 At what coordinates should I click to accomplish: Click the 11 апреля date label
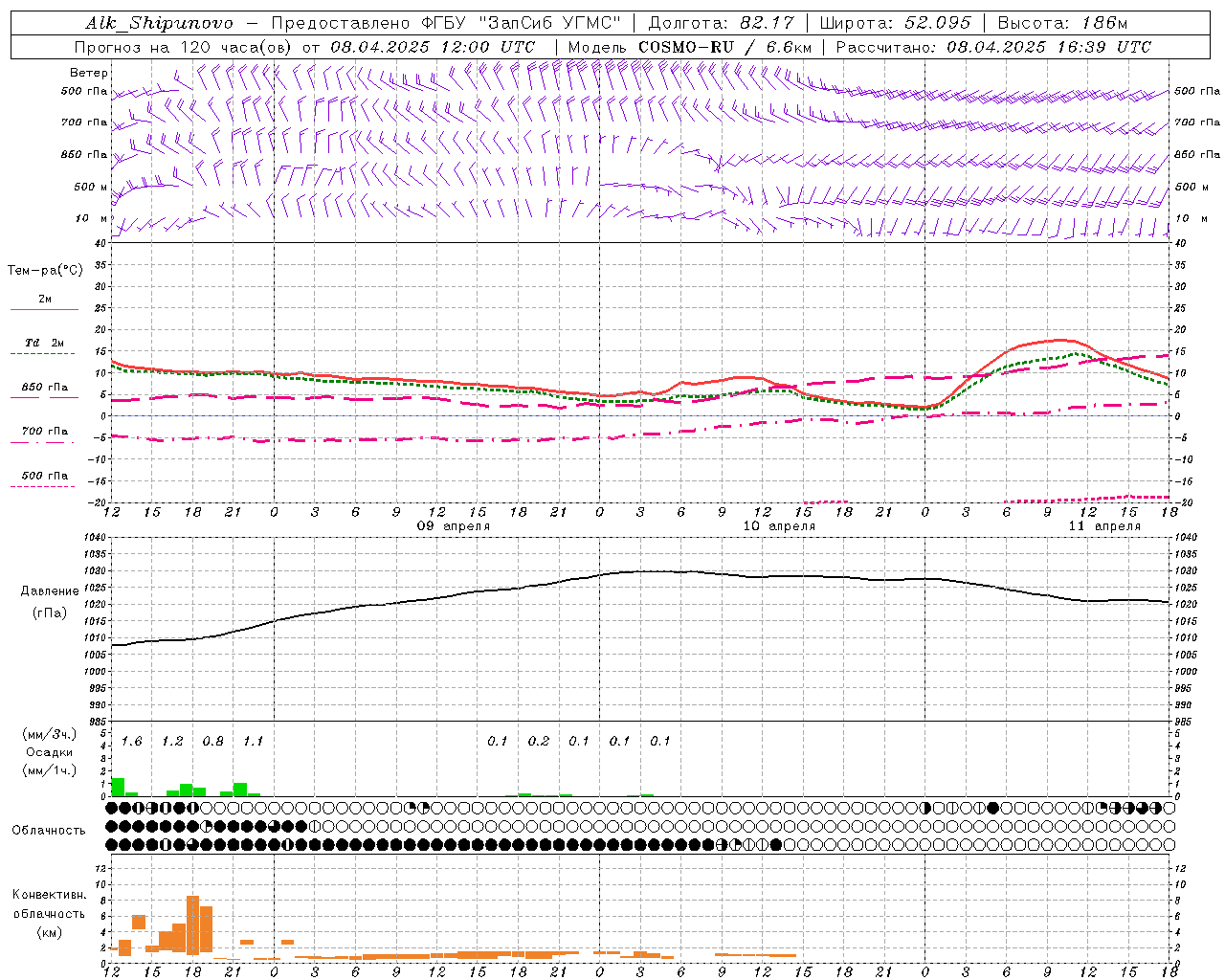pyautogui.click(x=1104, y=526)
